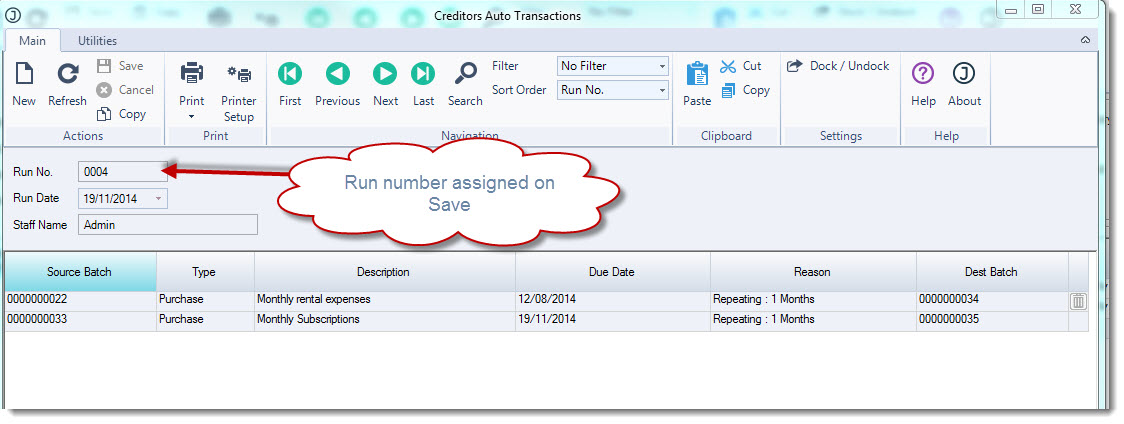The width and height of the screenshot is (1124, 424).
Task: Sort by Source Batch column header
Action: click(80, 272)
